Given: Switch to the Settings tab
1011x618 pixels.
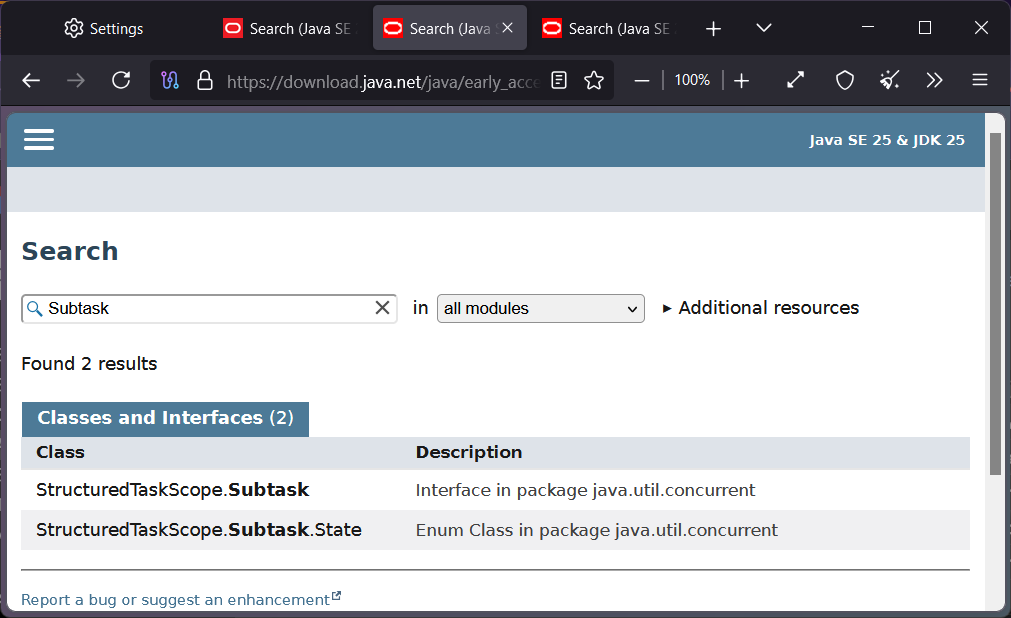Looking at the screenshot, I should click(x=104, y=29).
